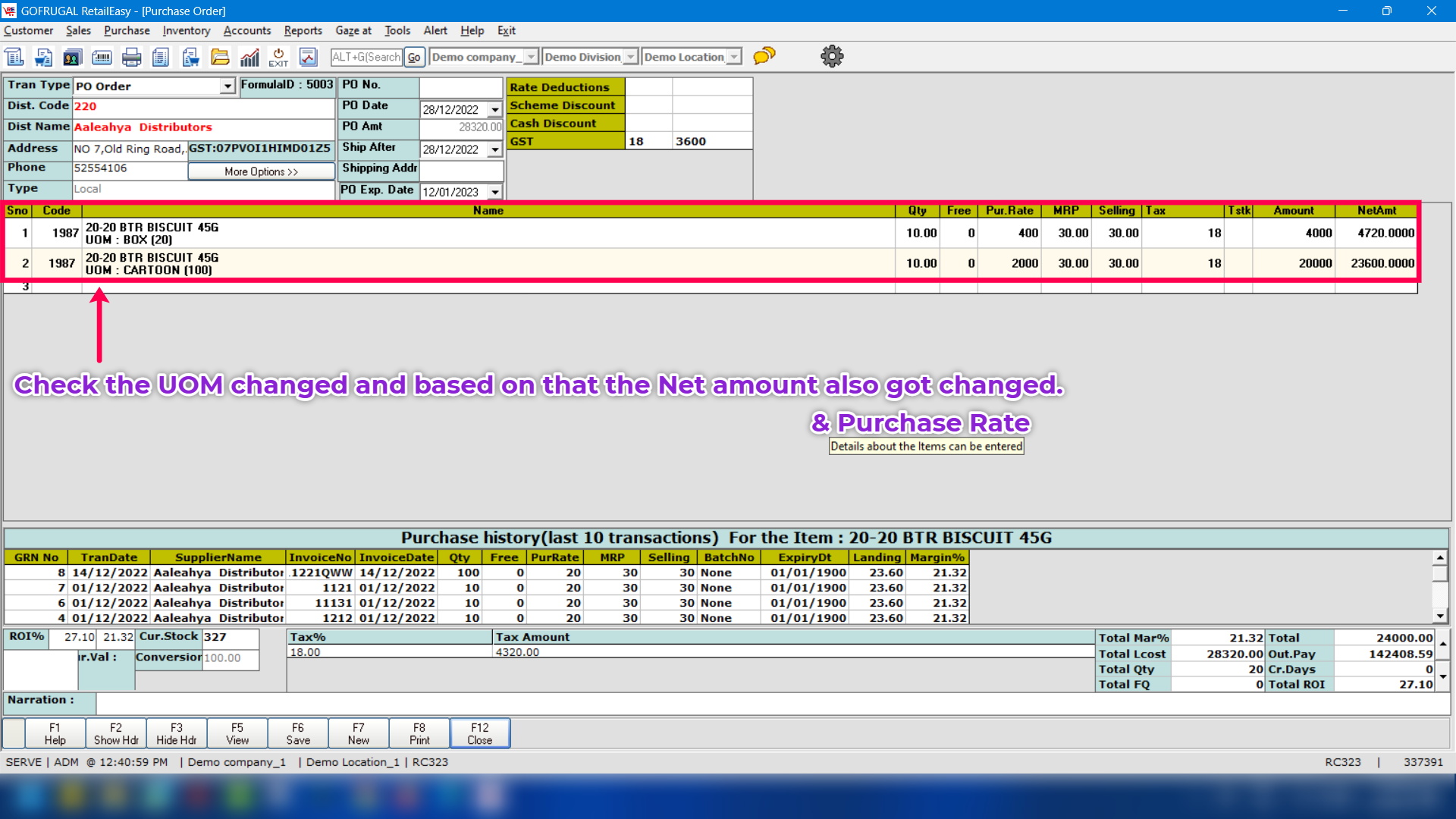Click the line graph report icon
This screenshot has height=819, width=1456.
(x=308, y=57)
